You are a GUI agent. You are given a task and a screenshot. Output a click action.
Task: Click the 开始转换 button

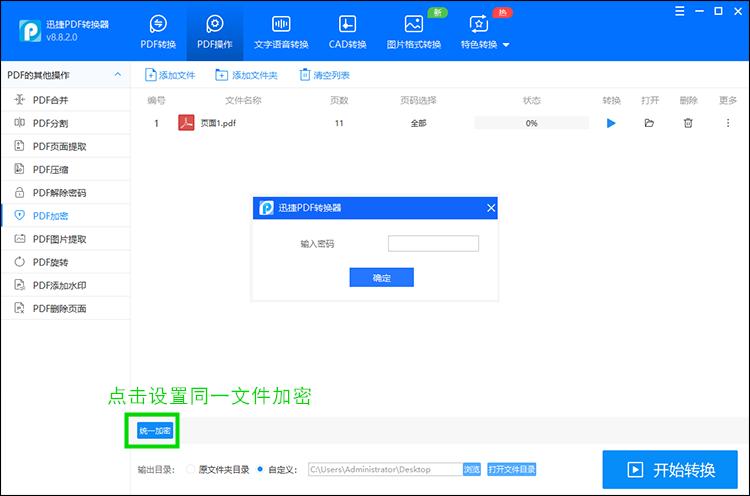pos(670,470)
